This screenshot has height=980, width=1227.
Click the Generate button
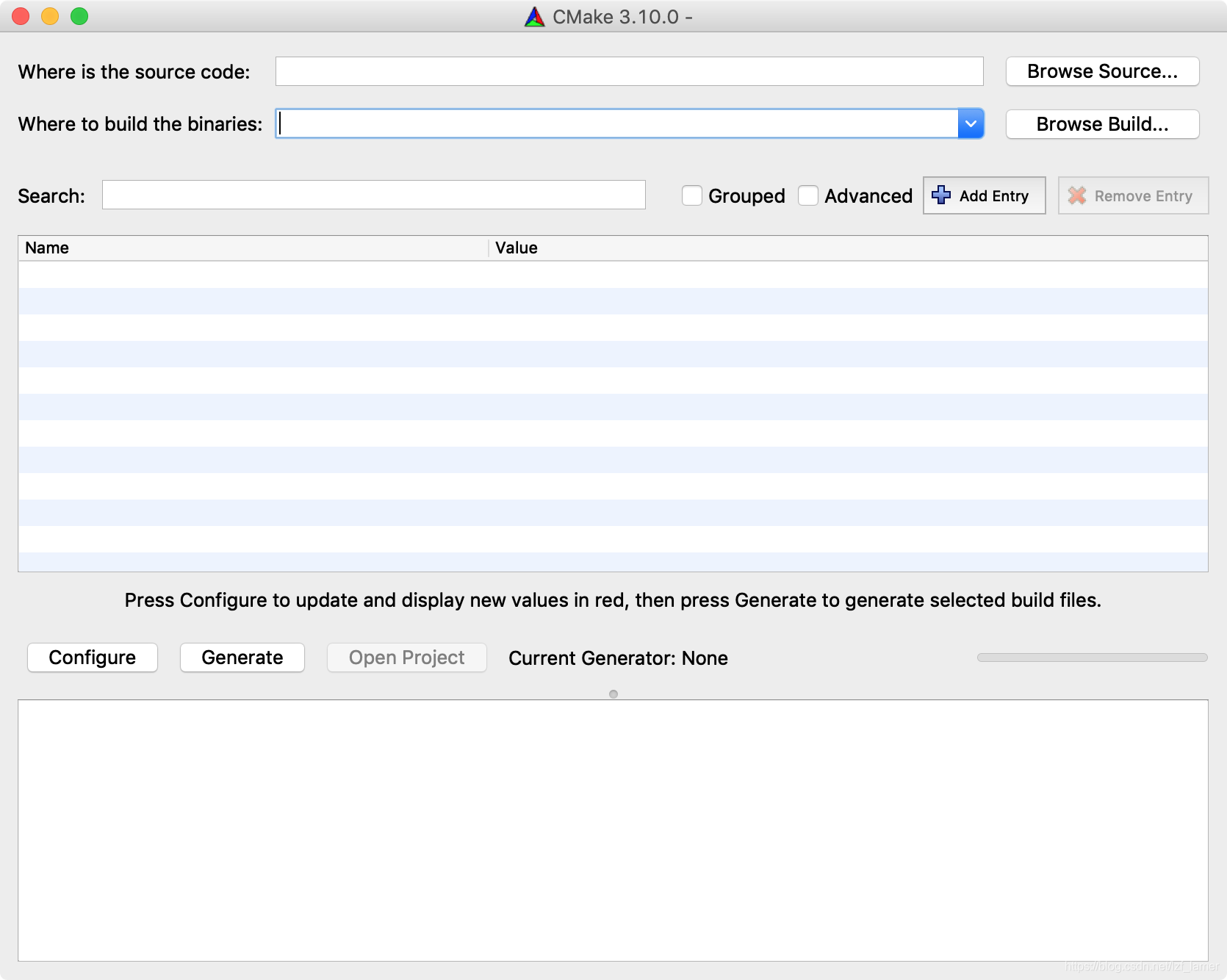coord(242,657)
